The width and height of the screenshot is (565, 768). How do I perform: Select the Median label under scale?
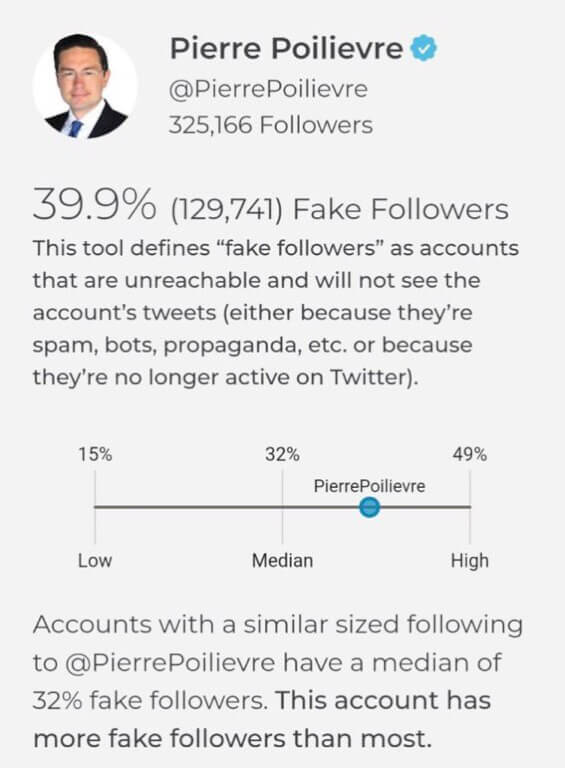[x=282, y=560]
